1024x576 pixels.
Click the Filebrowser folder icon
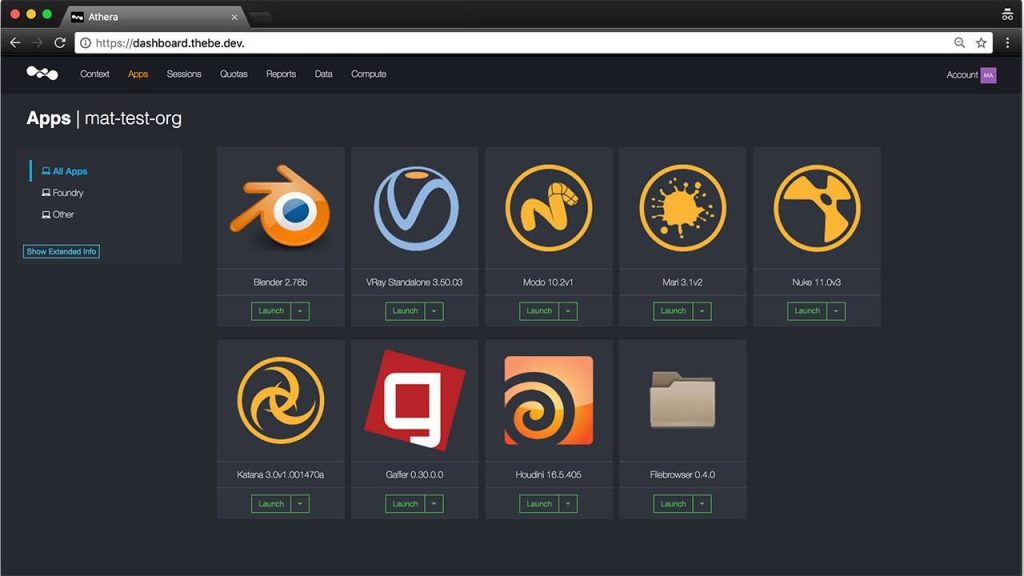(683, 400)
